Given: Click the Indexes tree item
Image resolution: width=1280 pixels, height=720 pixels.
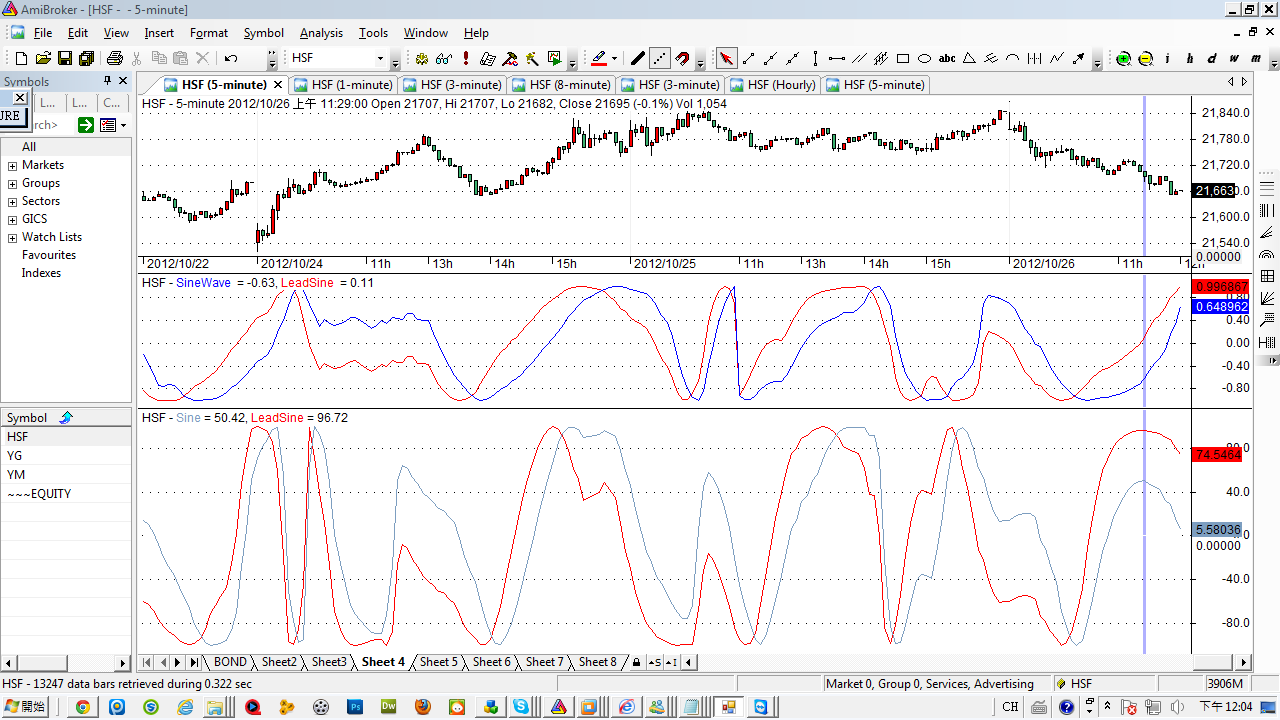Looking at the screenshot, I should point(41,273).
